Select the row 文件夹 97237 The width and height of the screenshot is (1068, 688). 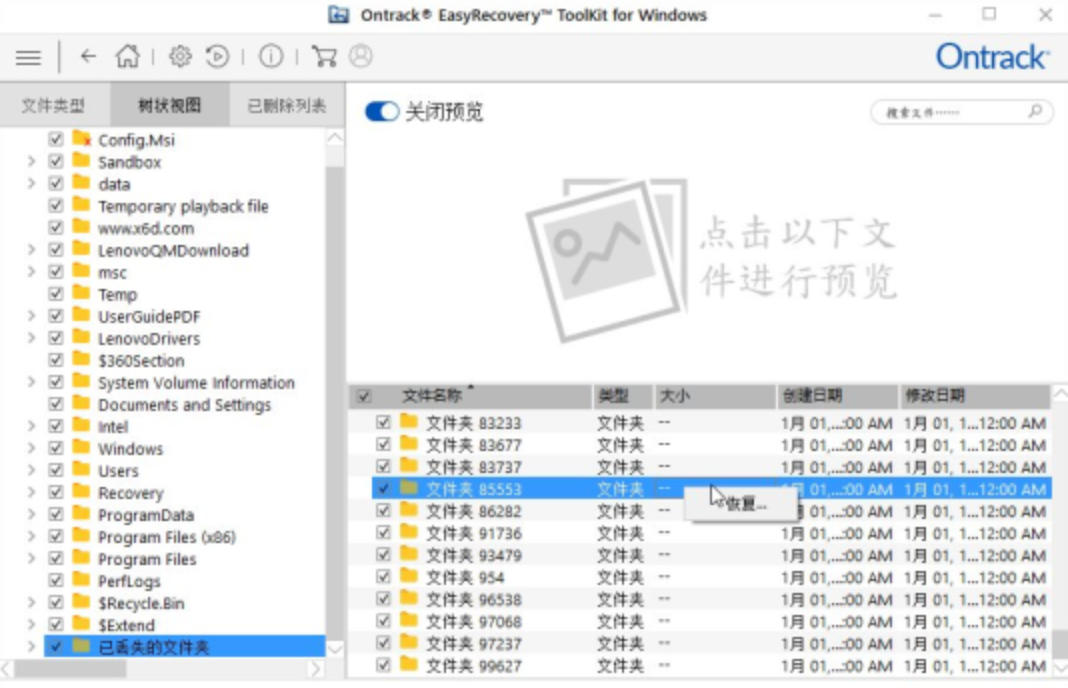pyautogui.click(x=712, y=643)
